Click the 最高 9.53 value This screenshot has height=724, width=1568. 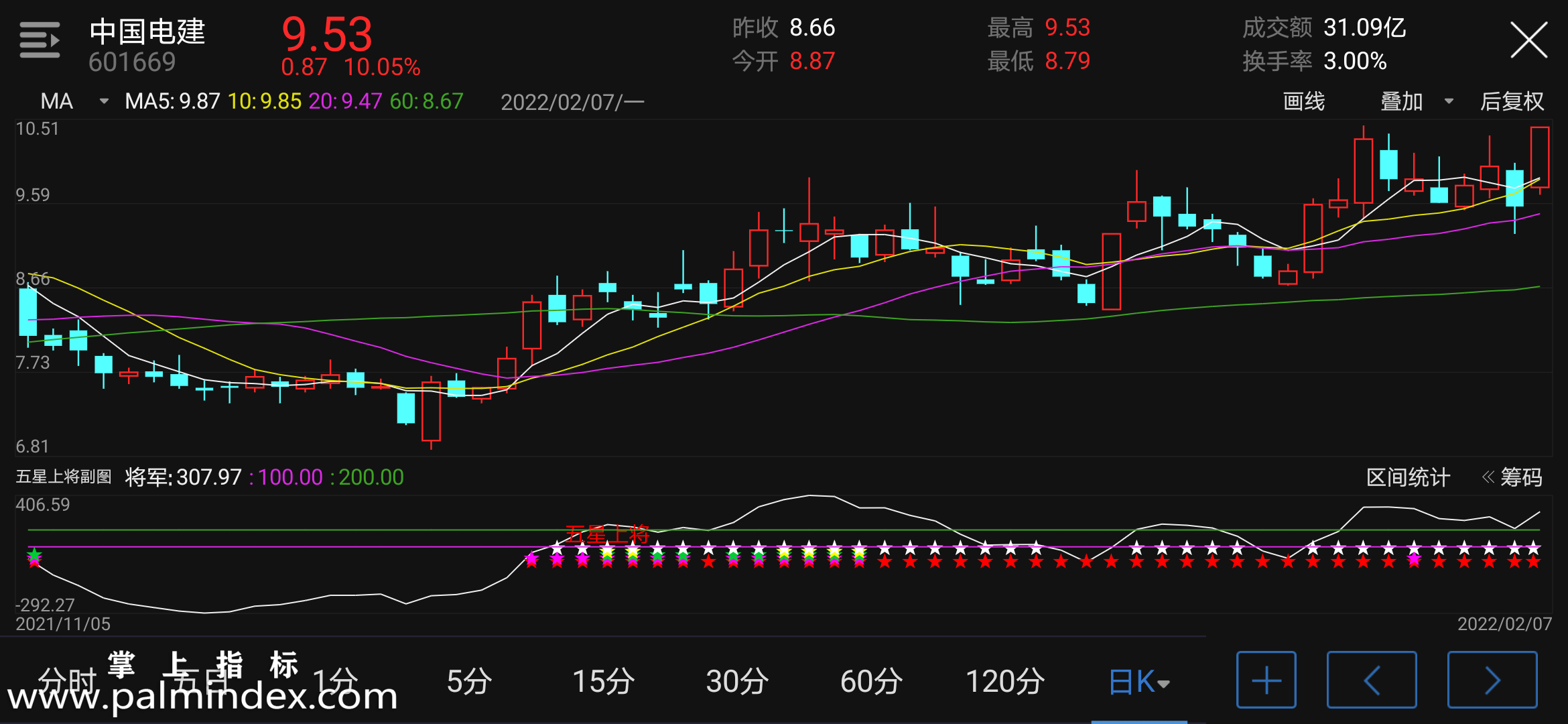[1039, 27]
